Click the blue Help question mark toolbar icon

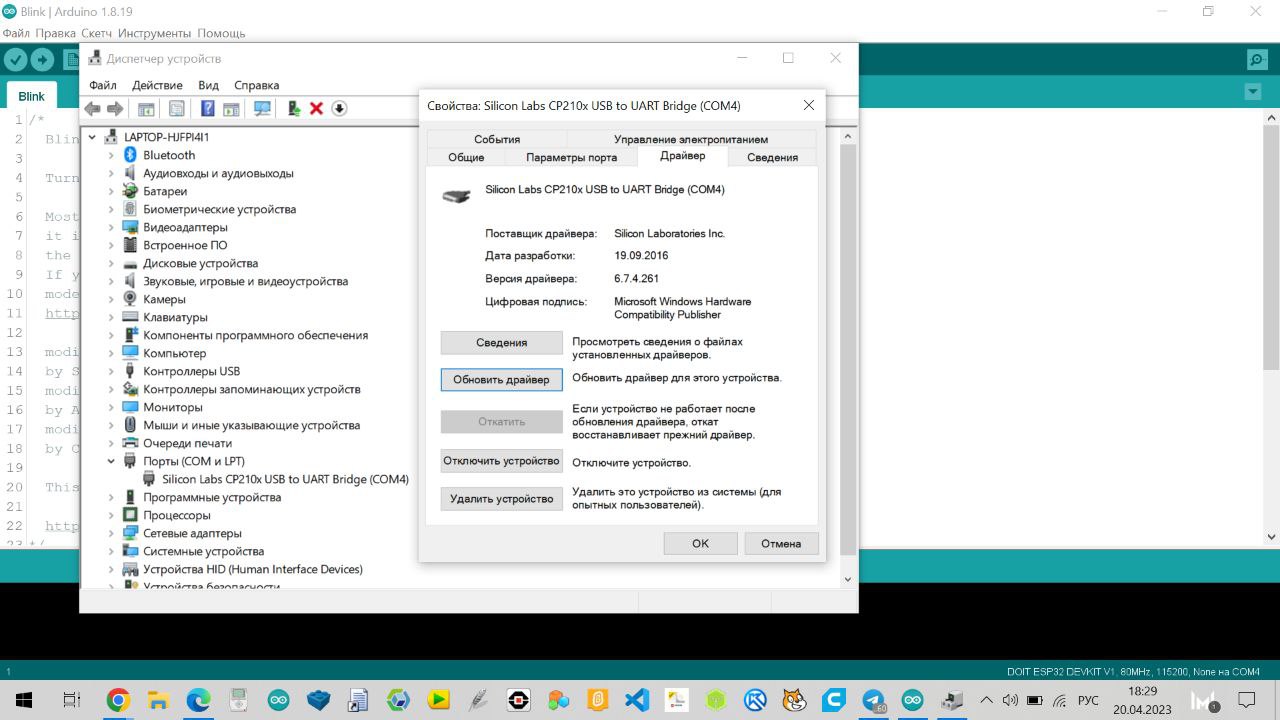pyautogui.click(x=208, y=108)
